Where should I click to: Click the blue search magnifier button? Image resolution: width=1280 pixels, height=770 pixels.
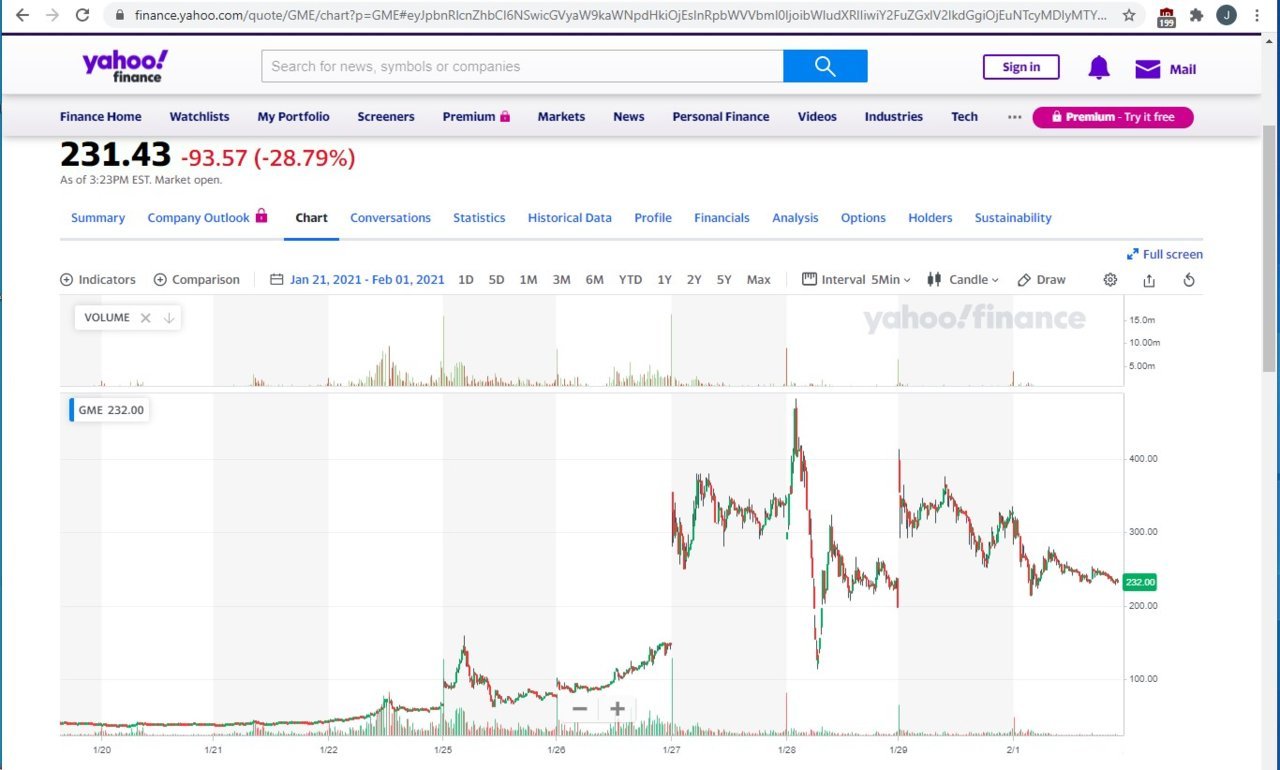point(825,66)
